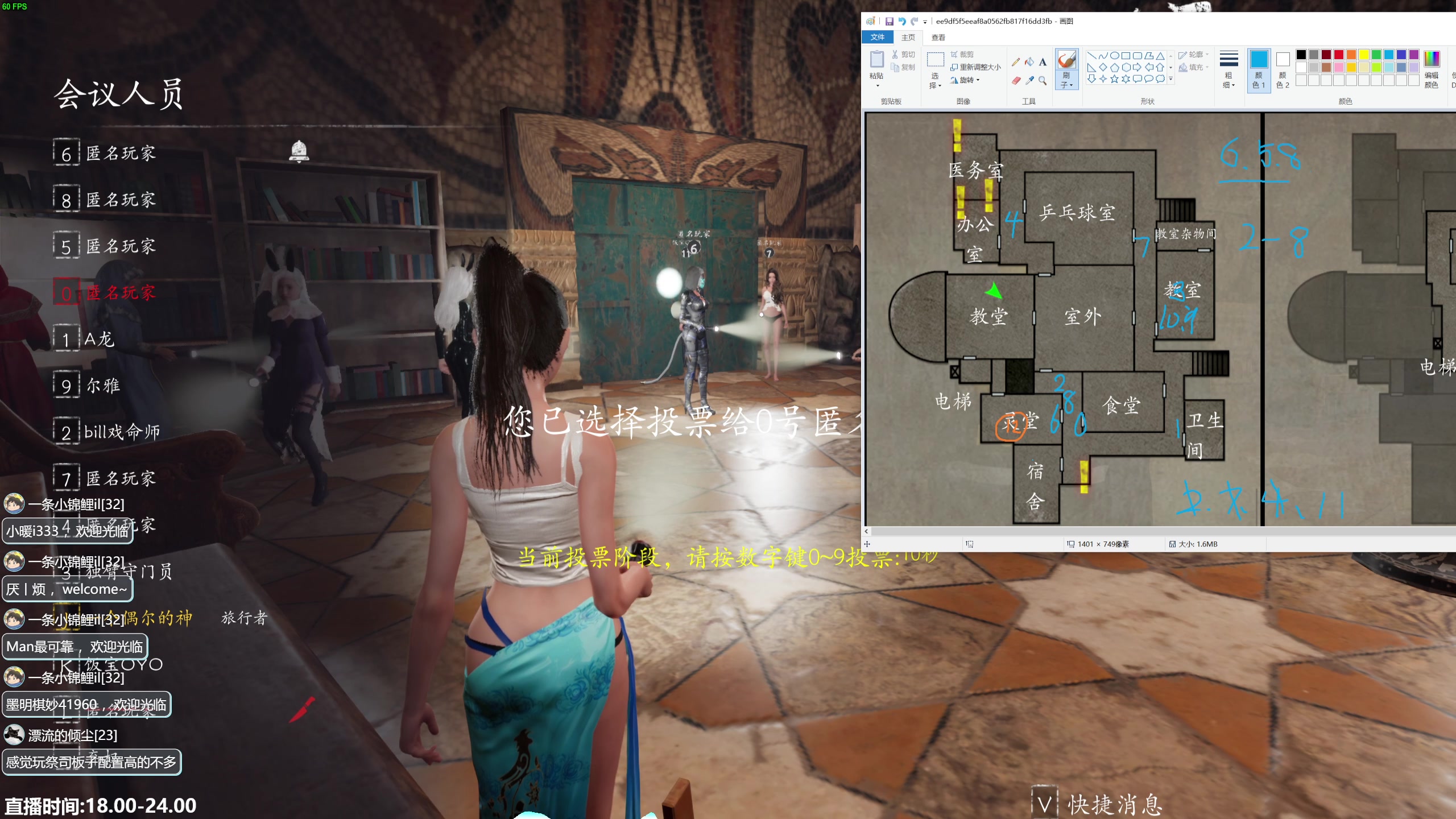Select player 8 匿名玩家 in meeting list

coord(104,200)
